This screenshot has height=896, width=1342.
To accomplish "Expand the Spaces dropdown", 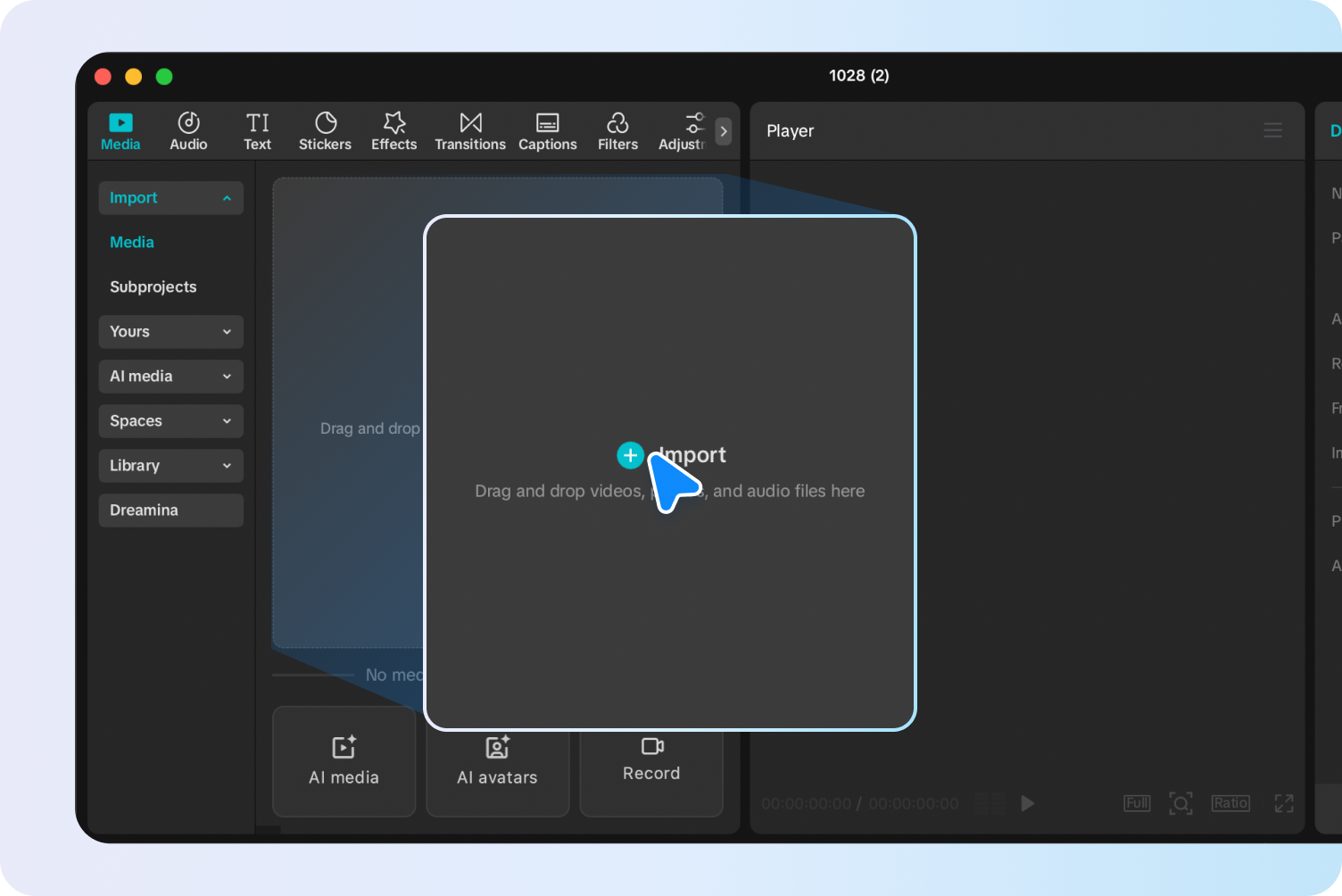I will [170, 420].
